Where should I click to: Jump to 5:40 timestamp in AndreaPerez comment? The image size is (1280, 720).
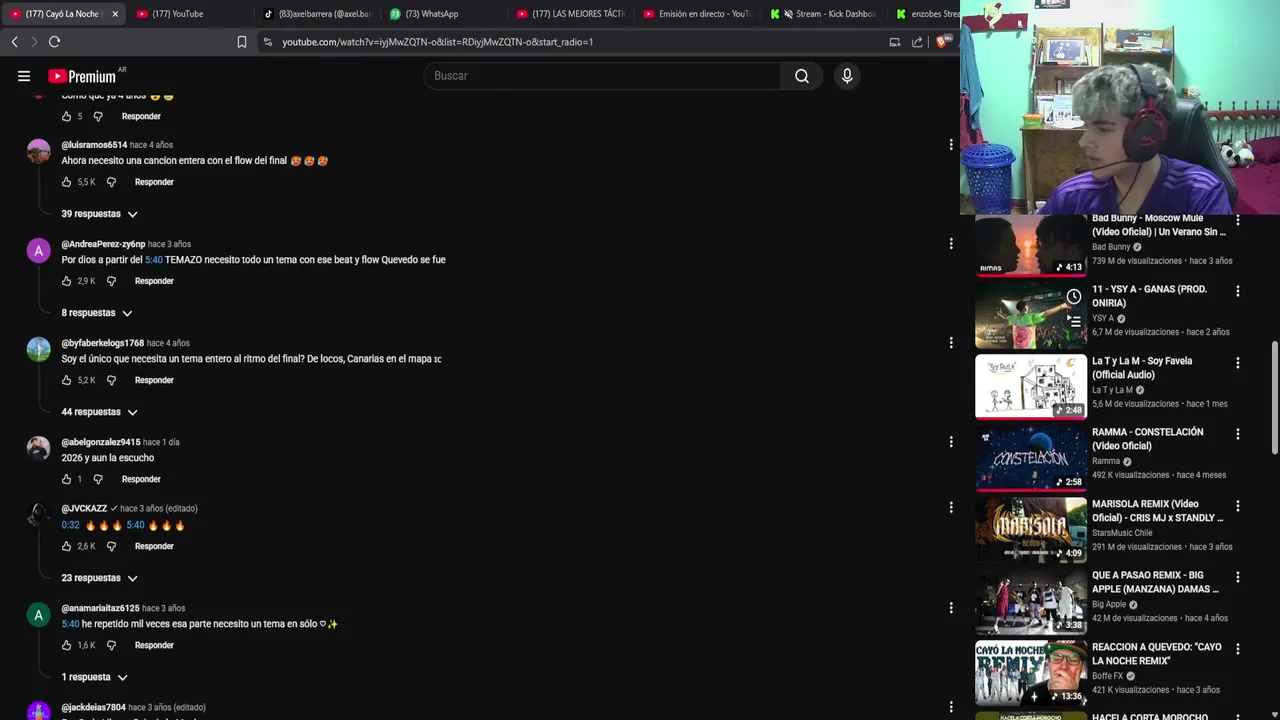coord(154,260)
